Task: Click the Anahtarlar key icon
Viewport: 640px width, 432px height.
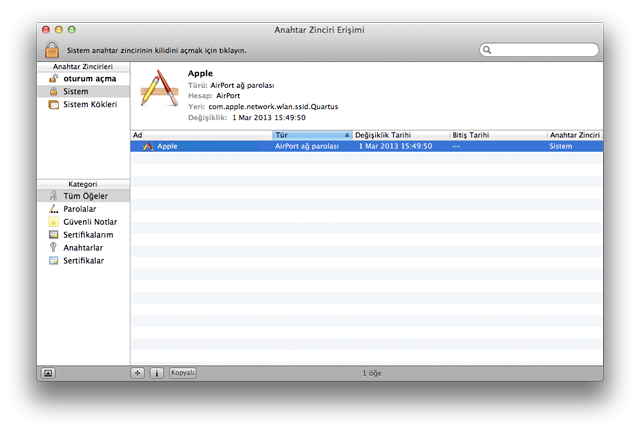Action: pos(53,247)
